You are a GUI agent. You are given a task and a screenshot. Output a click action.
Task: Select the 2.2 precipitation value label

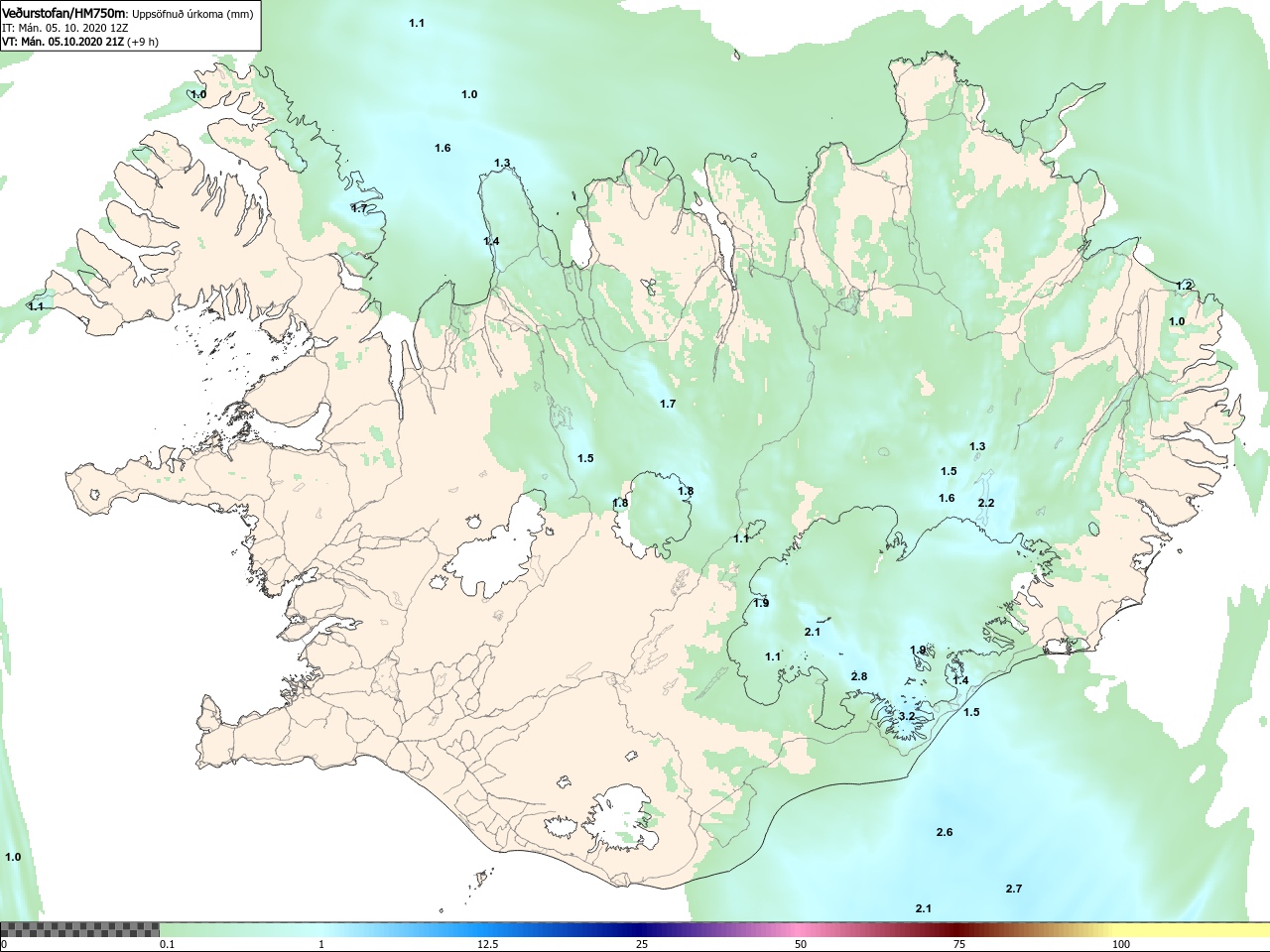tap(986, 503)
